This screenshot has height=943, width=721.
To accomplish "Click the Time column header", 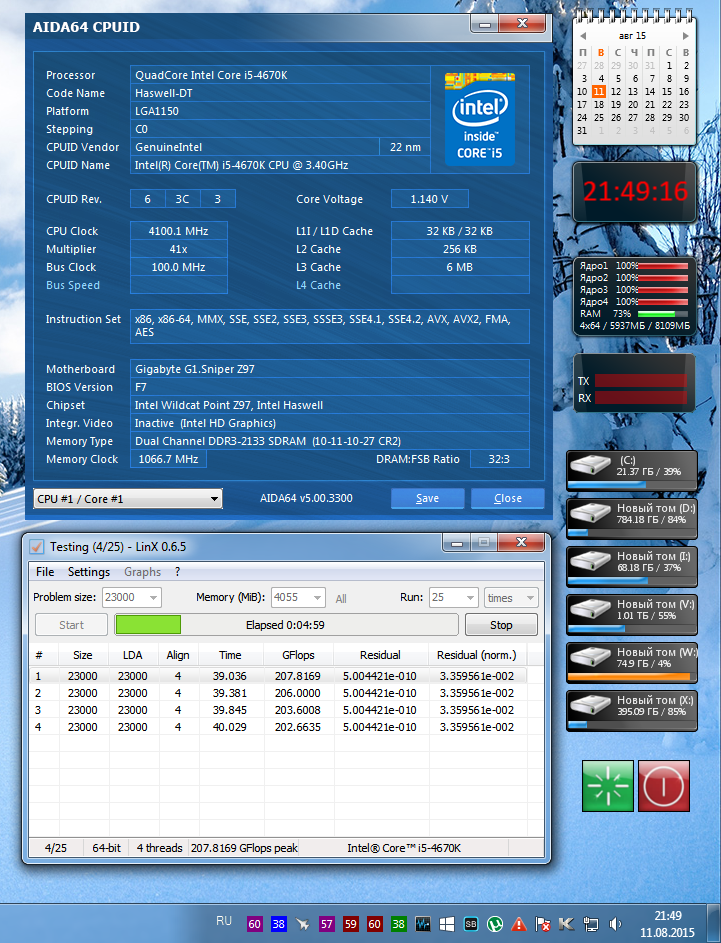I will click(230, 655).
